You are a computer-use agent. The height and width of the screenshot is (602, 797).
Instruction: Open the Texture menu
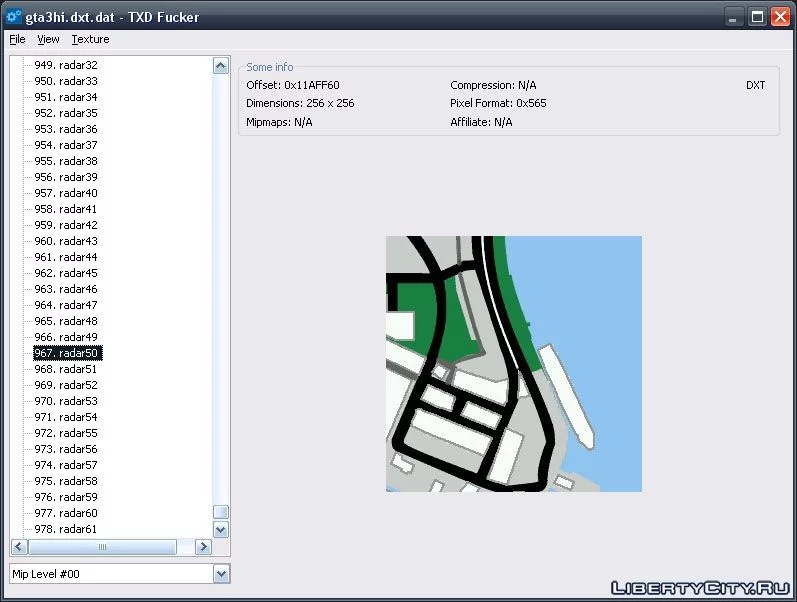click(x=90, y=39)
